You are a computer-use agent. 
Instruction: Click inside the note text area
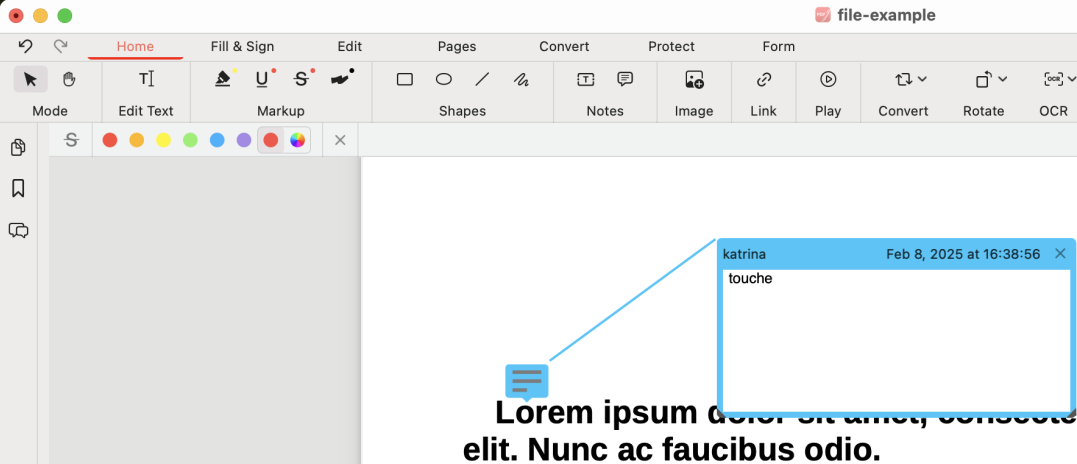(x=895, y=340)
